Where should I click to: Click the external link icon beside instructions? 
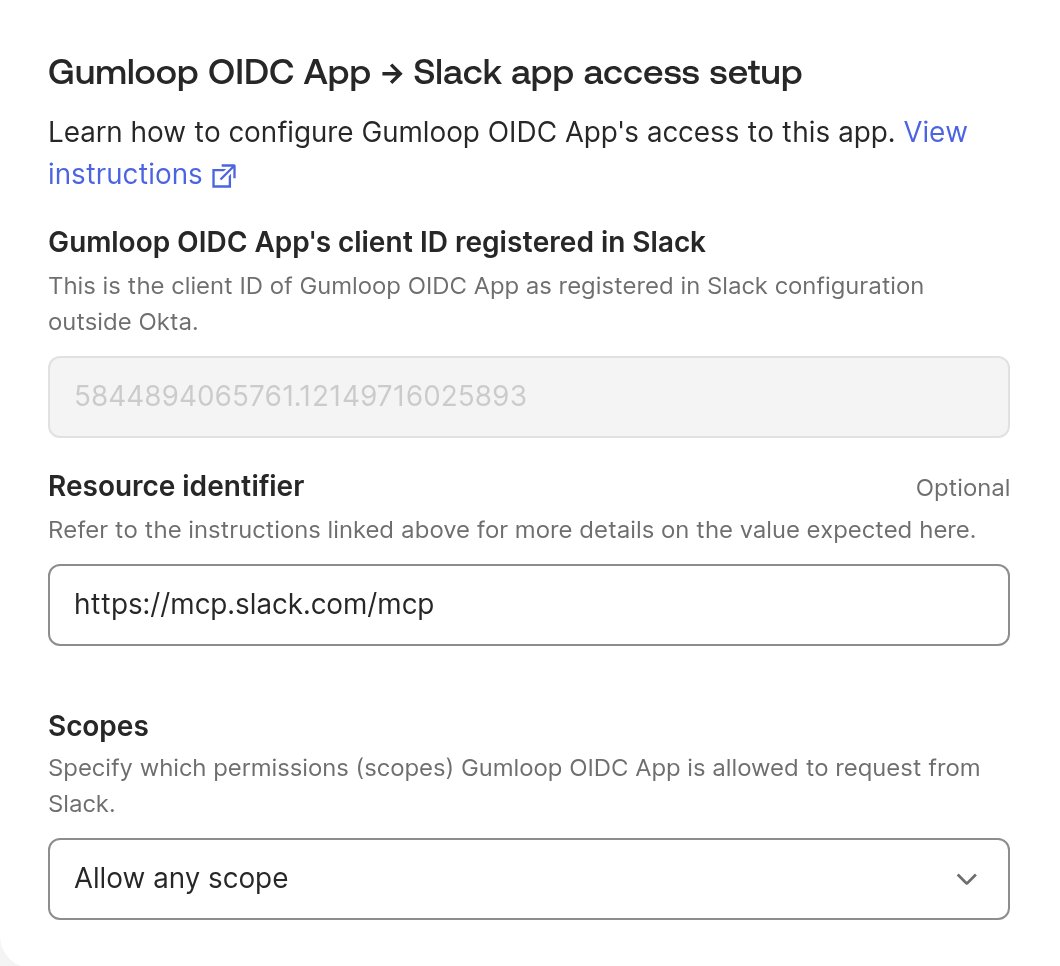coord(224,176)
